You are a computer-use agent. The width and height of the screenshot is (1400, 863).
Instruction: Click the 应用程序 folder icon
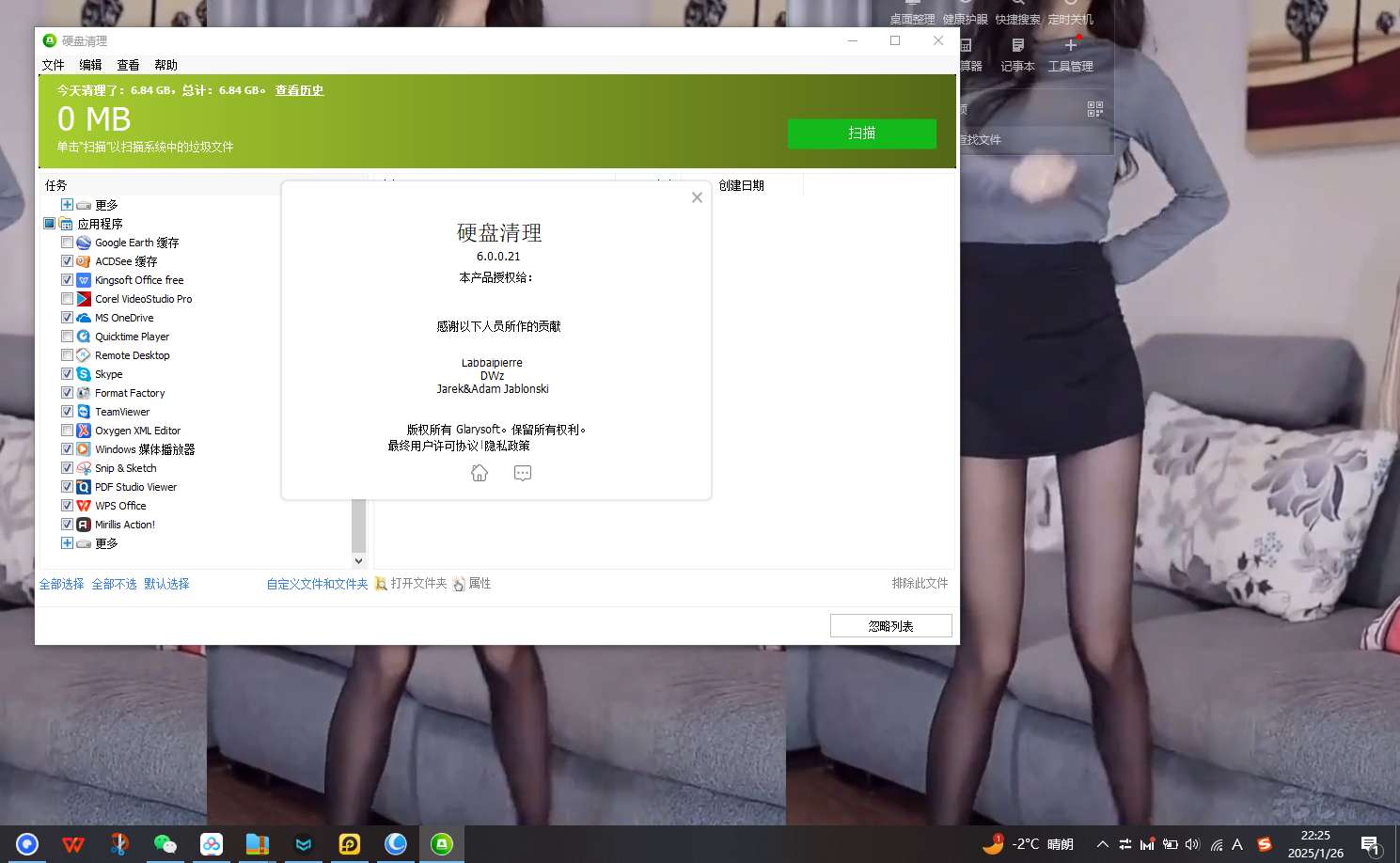pyautogui.click(x=66, y=224)
